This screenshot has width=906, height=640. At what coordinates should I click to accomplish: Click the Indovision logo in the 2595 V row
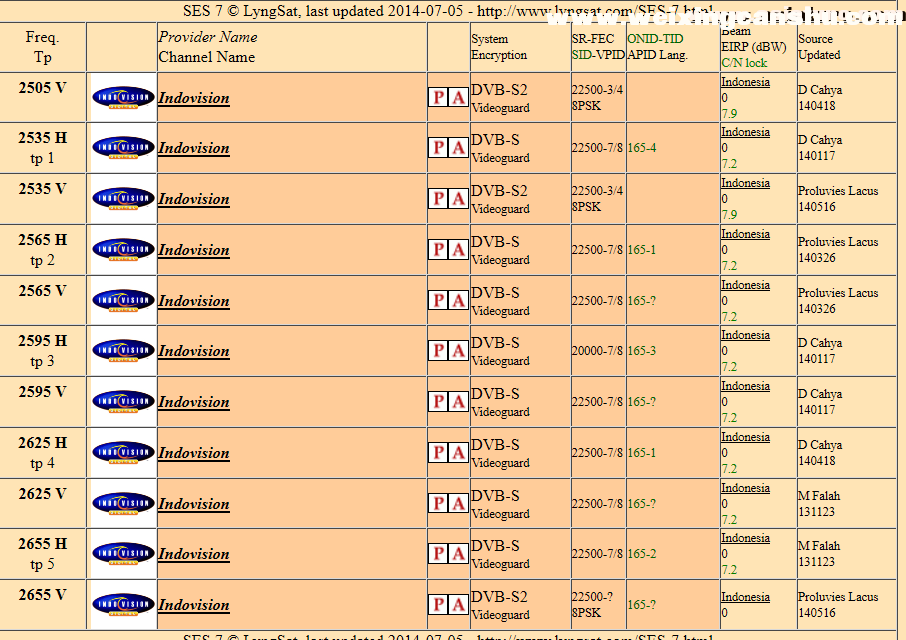tap(123, 401)
